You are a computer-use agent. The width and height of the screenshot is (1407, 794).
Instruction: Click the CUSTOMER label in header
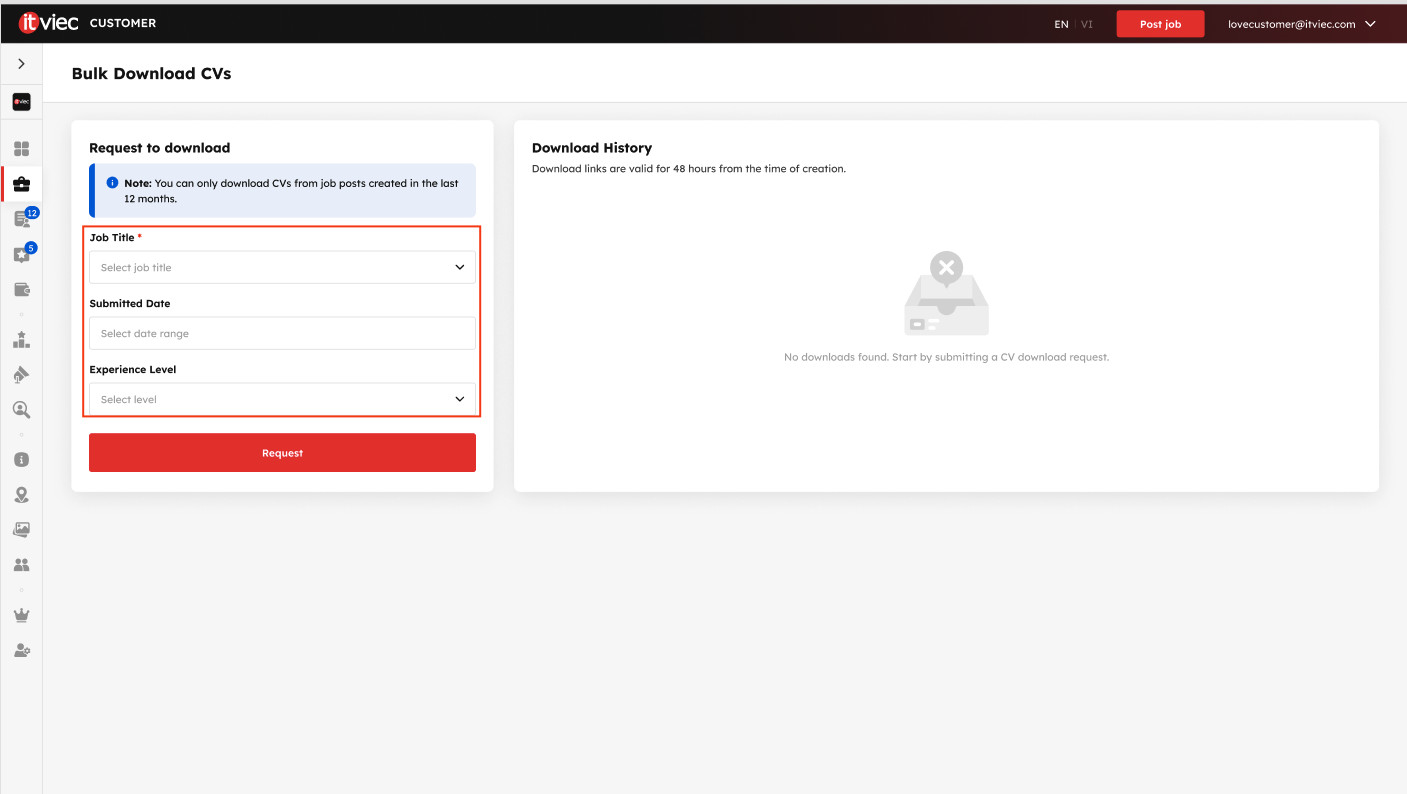click(123, 23)
